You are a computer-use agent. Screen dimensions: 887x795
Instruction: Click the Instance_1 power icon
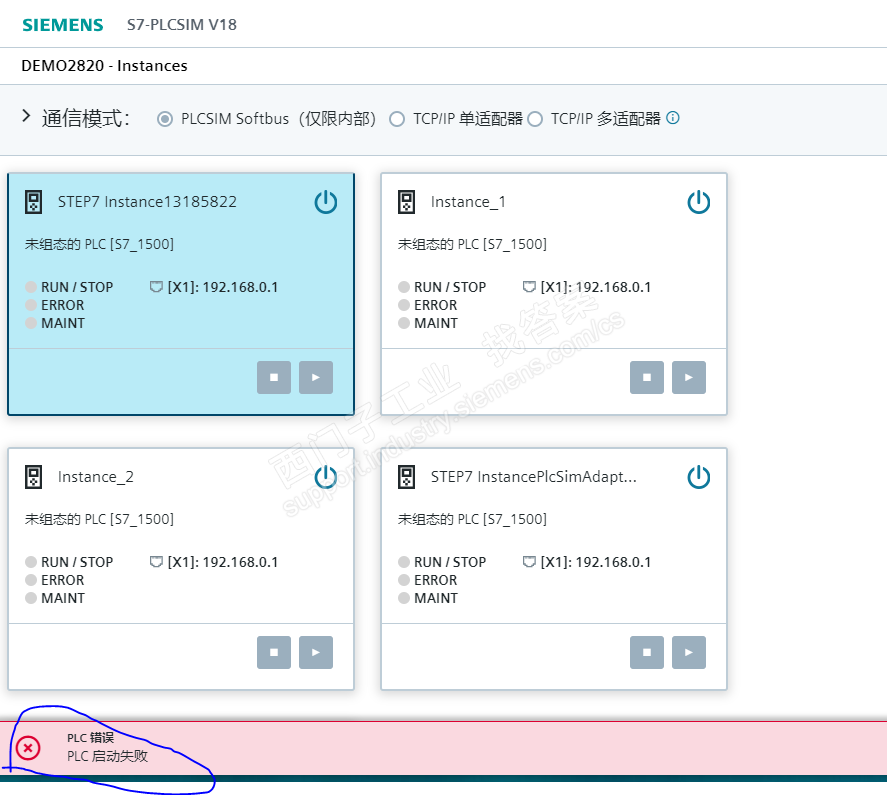pyautogui.click(x=699, y=202)
